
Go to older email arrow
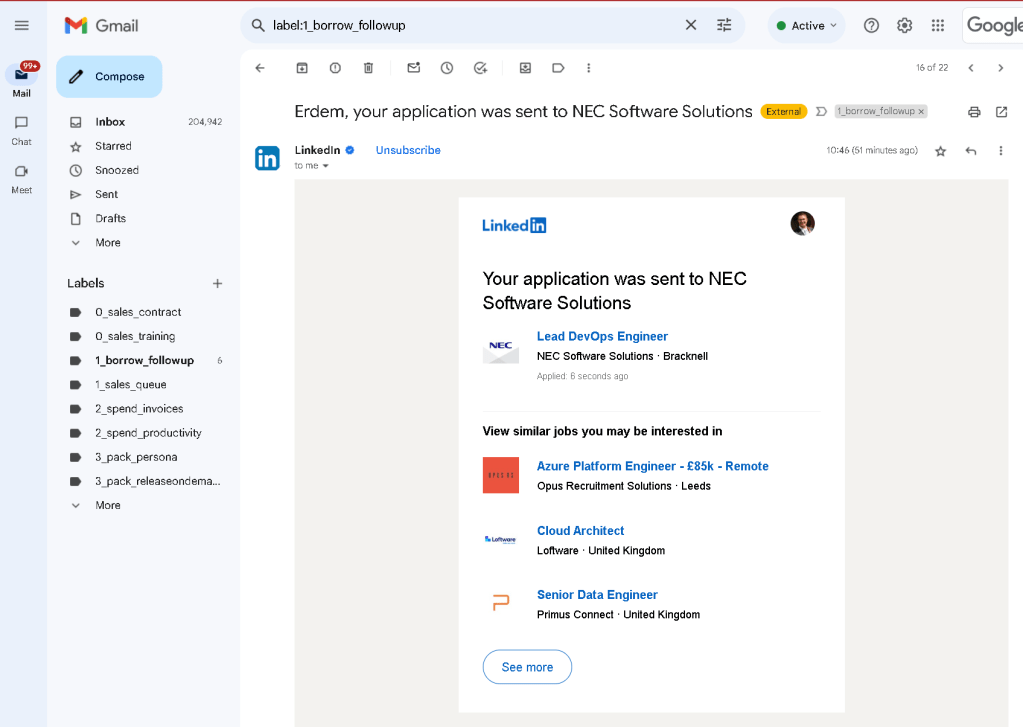[x=1000, y=68]
